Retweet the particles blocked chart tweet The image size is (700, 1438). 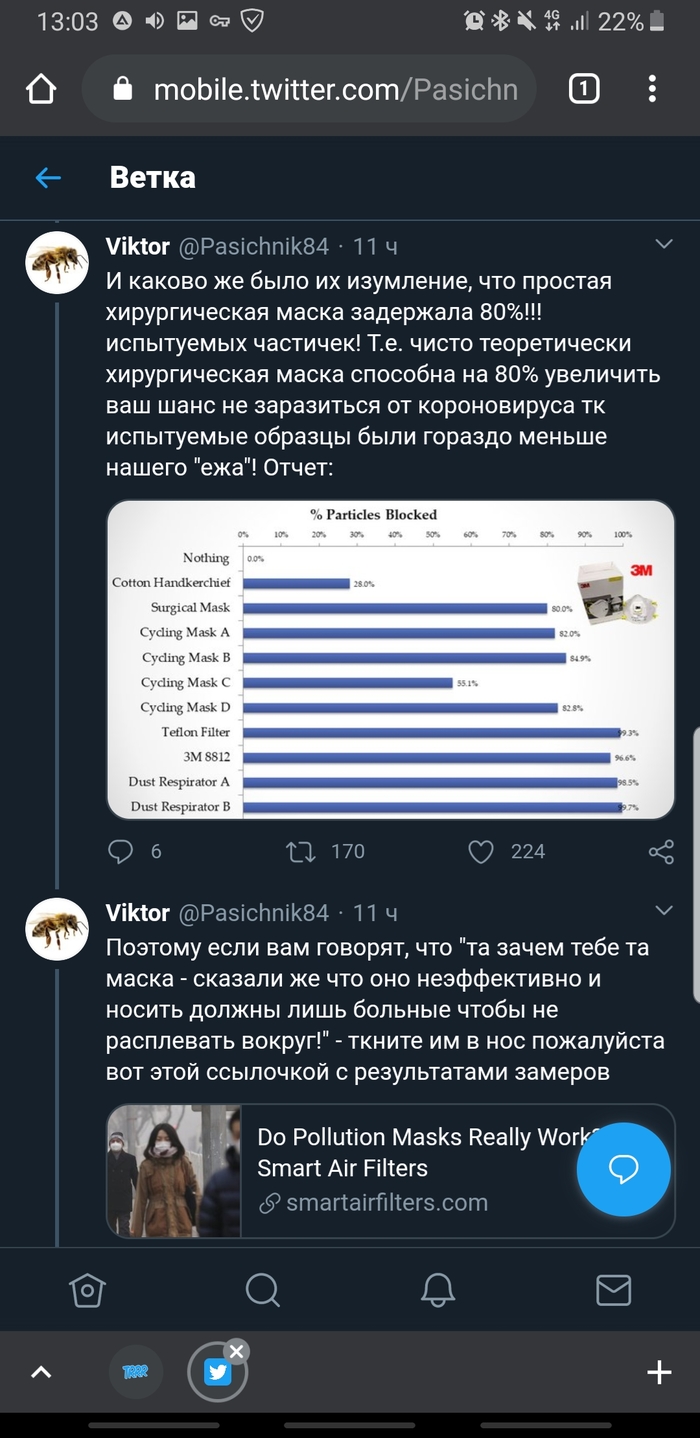pyautogui.click(x=300, y=851)
